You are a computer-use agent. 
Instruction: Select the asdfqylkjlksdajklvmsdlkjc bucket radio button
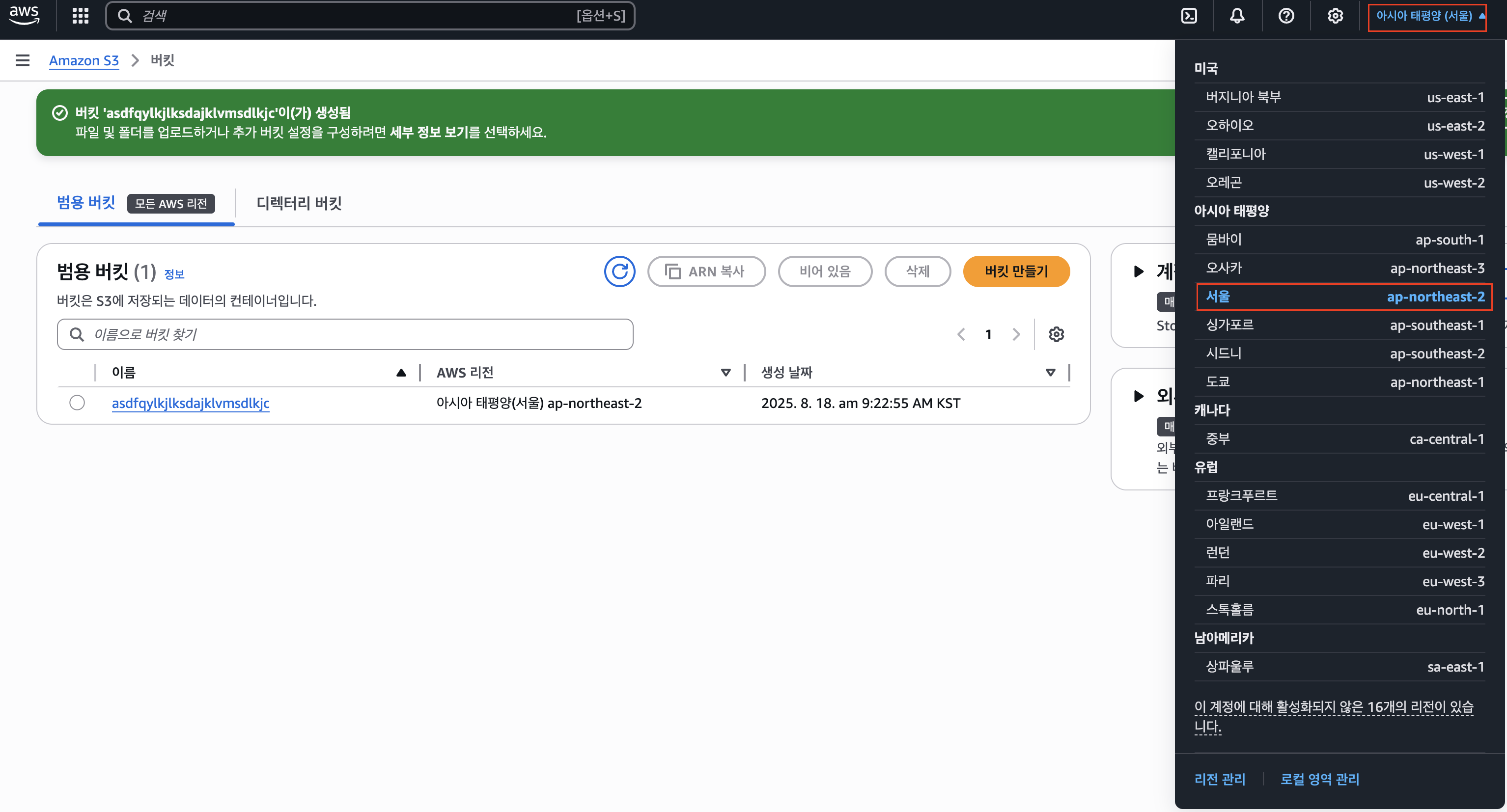point(77,403)
